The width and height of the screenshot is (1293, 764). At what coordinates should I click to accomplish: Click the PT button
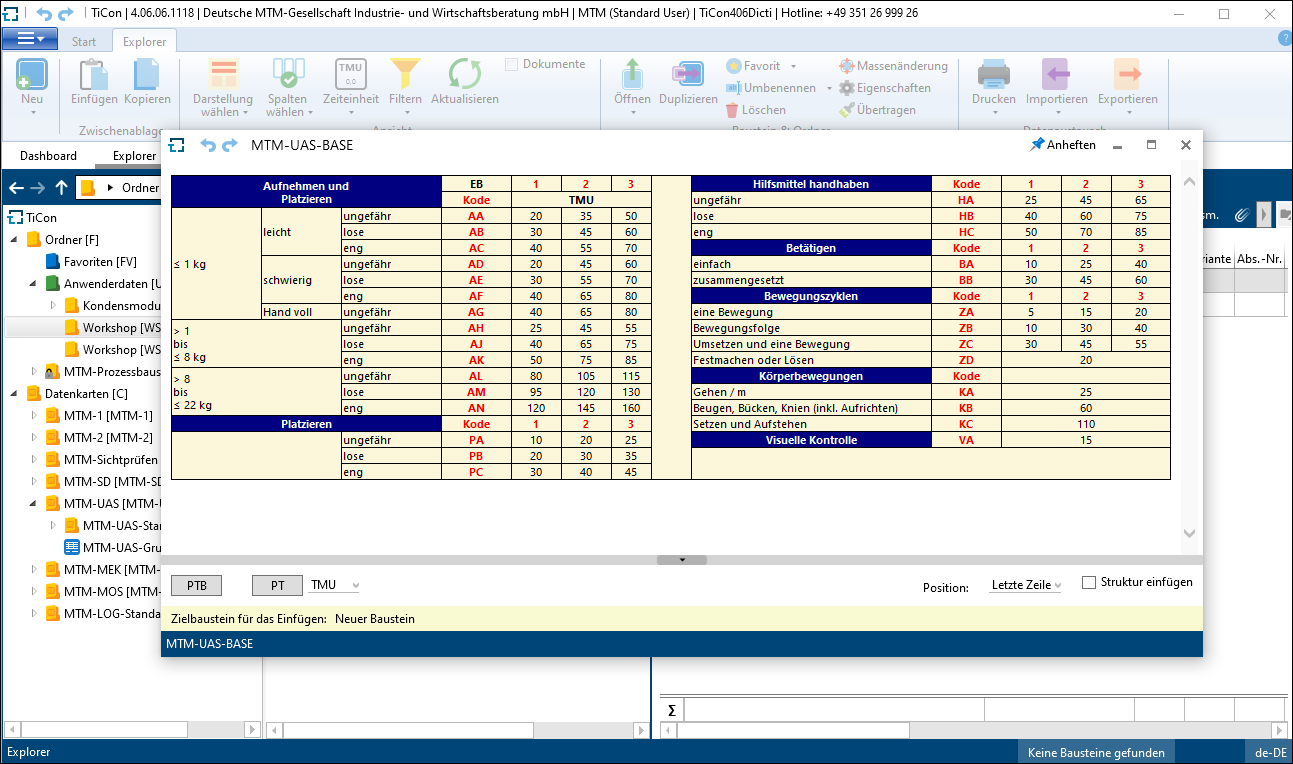click(x=277, y=586)
